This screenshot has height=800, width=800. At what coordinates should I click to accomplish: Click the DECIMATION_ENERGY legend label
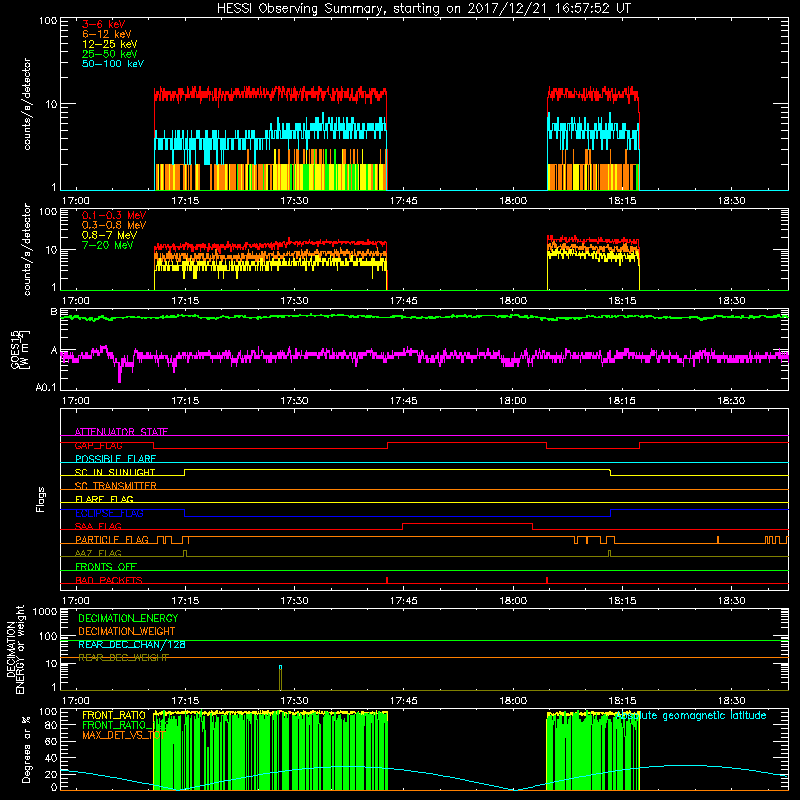pos(128,618)
